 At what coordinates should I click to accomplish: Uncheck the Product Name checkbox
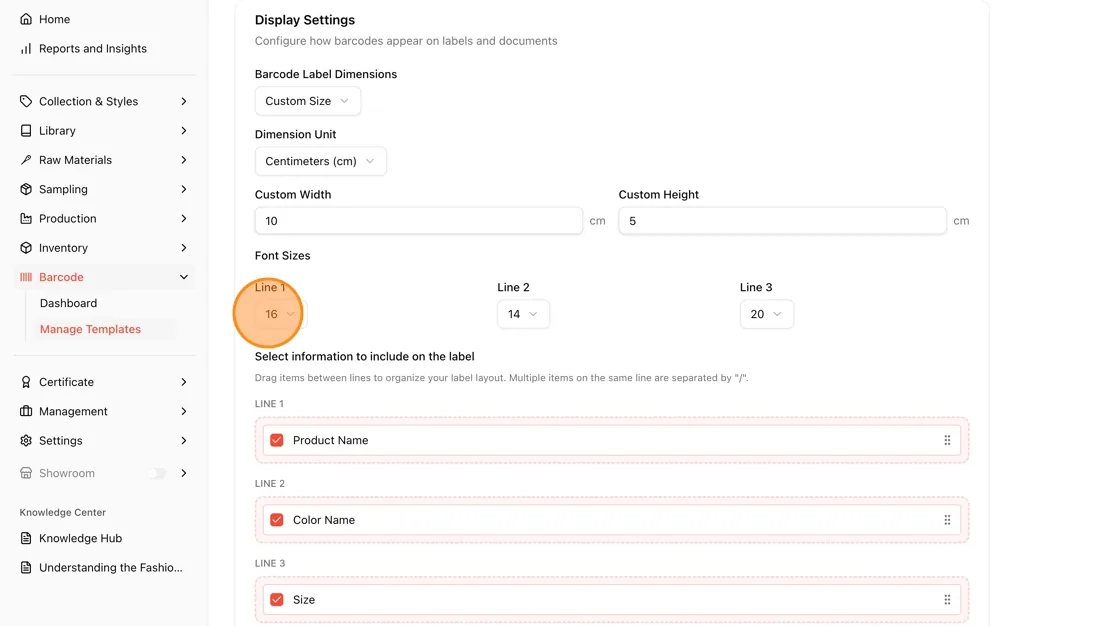pos(276,440)
